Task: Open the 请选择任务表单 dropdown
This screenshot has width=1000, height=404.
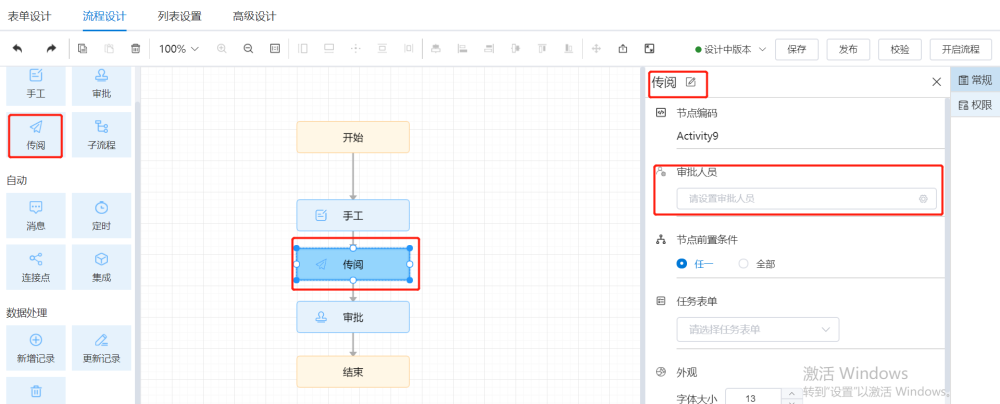Action: pyautogui.click(x=757, y=329)
